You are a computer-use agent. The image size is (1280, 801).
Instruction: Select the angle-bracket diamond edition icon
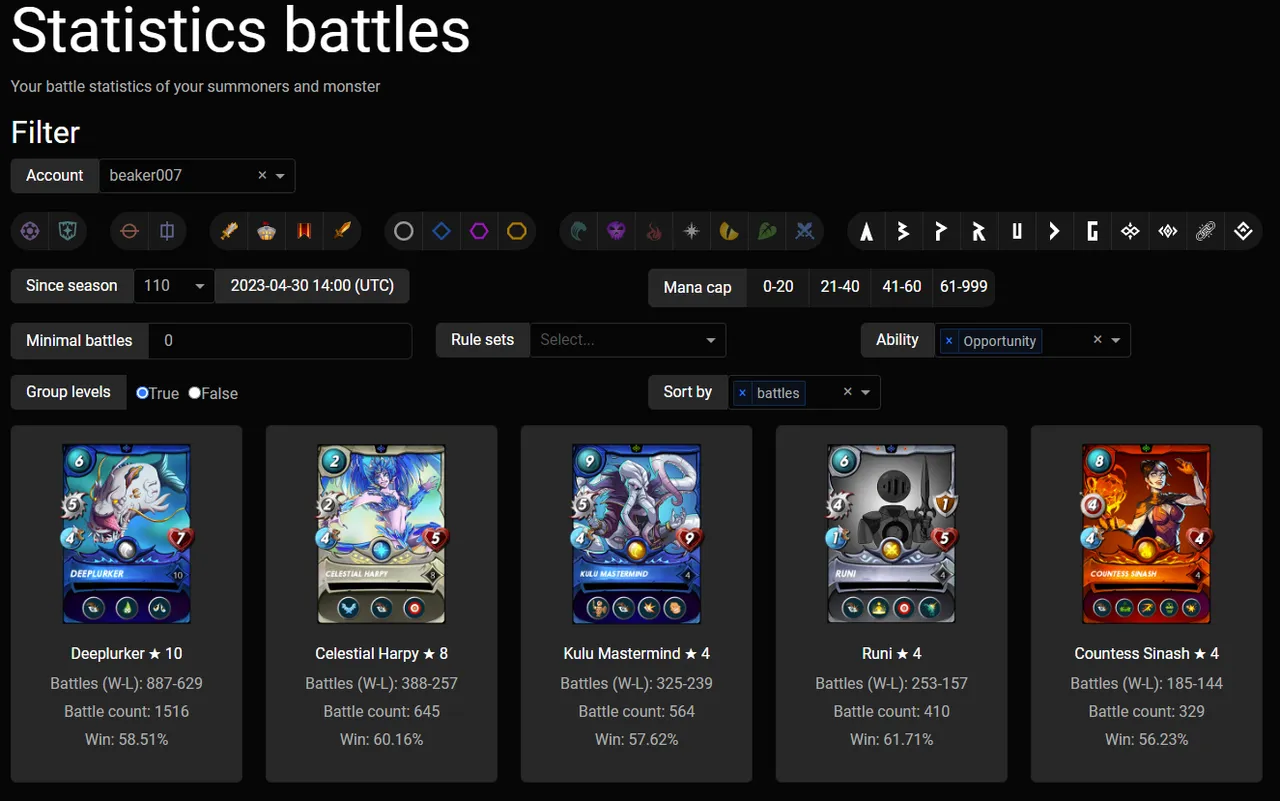[1167, 232]
